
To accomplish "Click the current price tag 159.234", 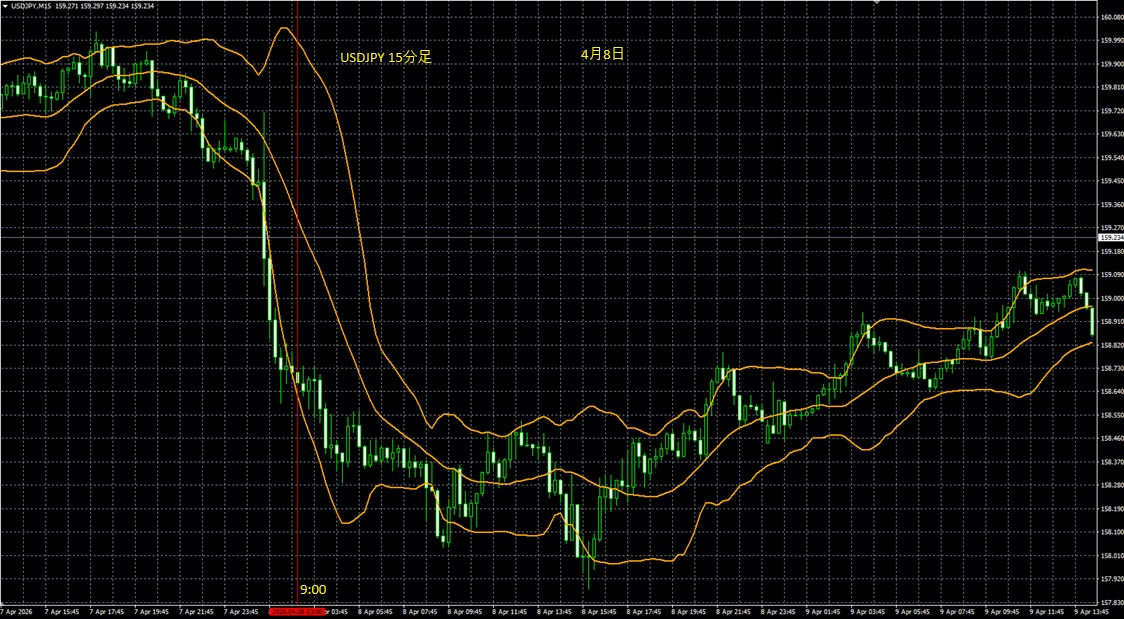I will pyautogui.click(x=1110, y=238).
